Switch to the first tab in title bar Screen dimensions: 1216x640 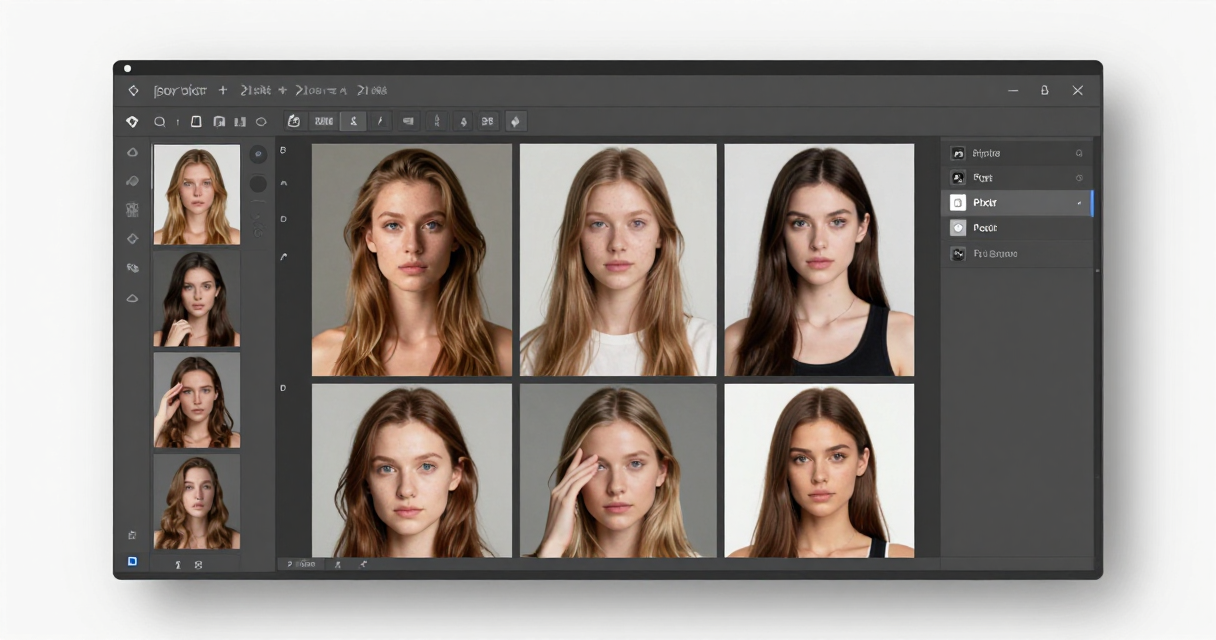(180, 90)
